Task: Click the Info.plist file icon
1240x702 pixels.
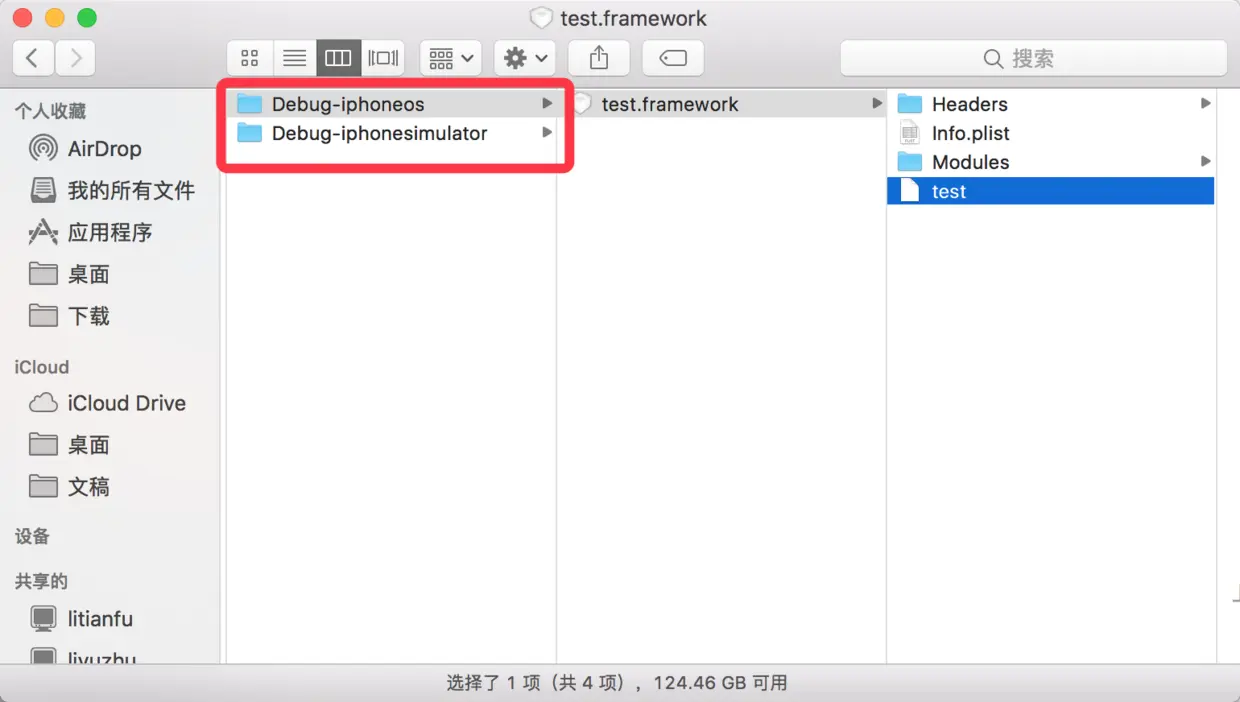Action: click(909, 133)
